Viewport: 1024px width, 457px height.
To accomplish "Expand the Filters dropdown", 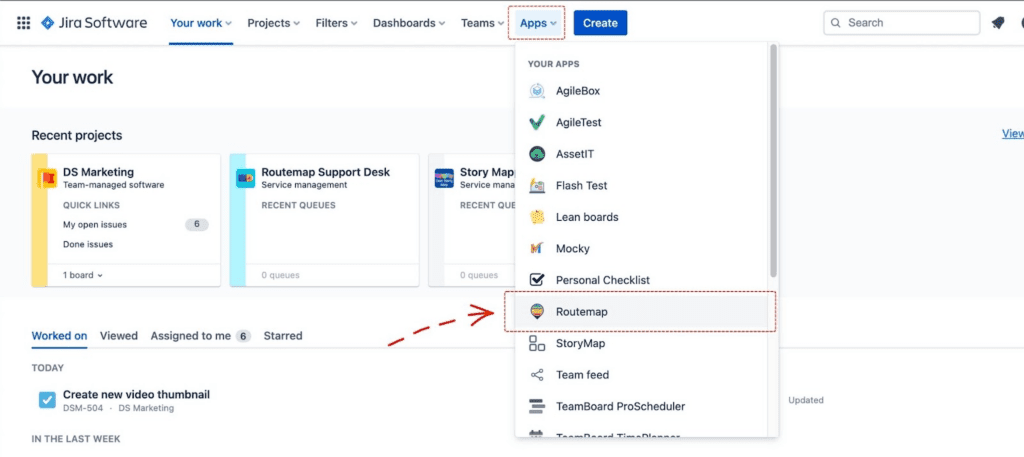I will [x=336, y=23].
